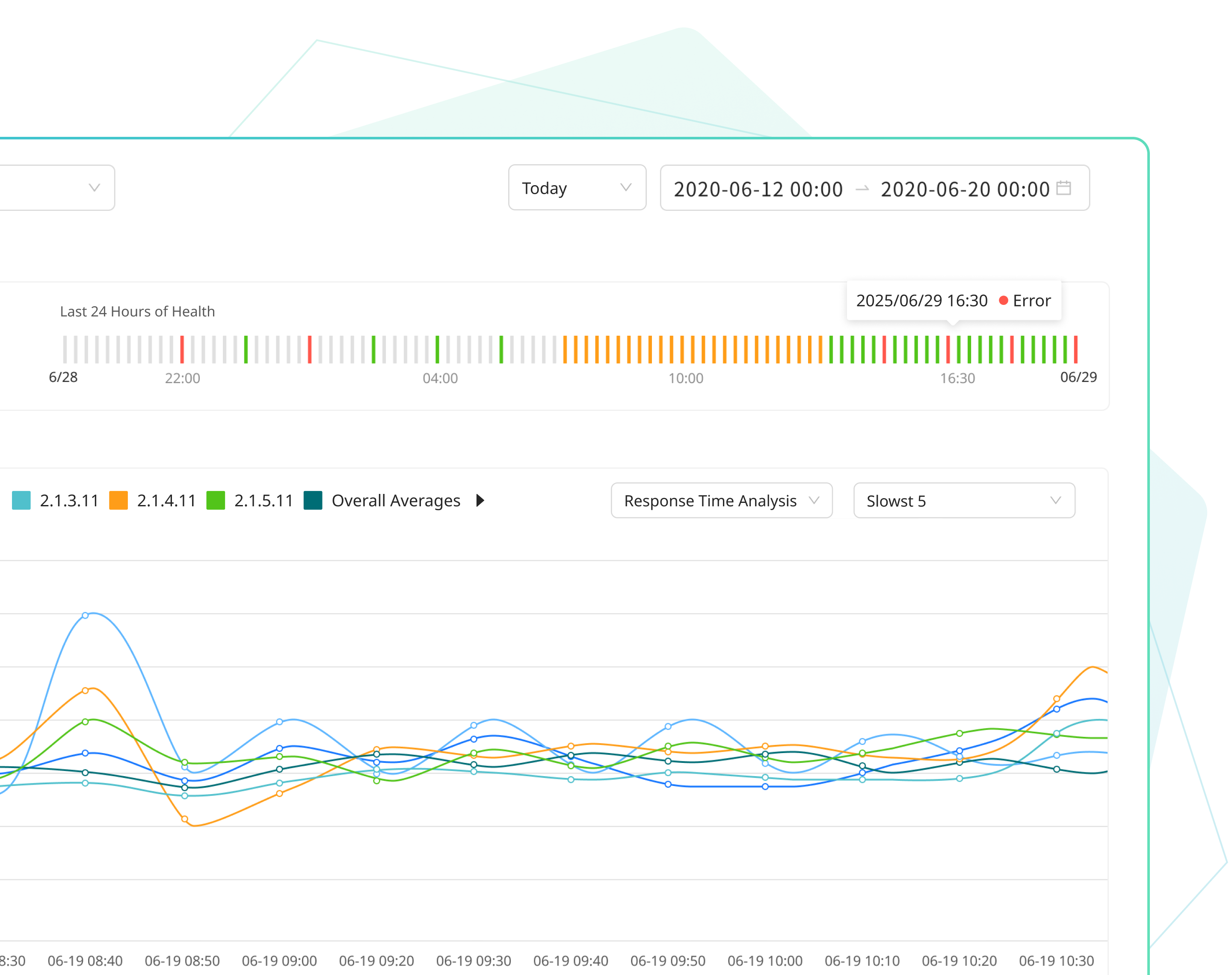The image size is (1232, 975).
Task: Toggle the 2.1.3.11 legend series
Action: [69, 501]
